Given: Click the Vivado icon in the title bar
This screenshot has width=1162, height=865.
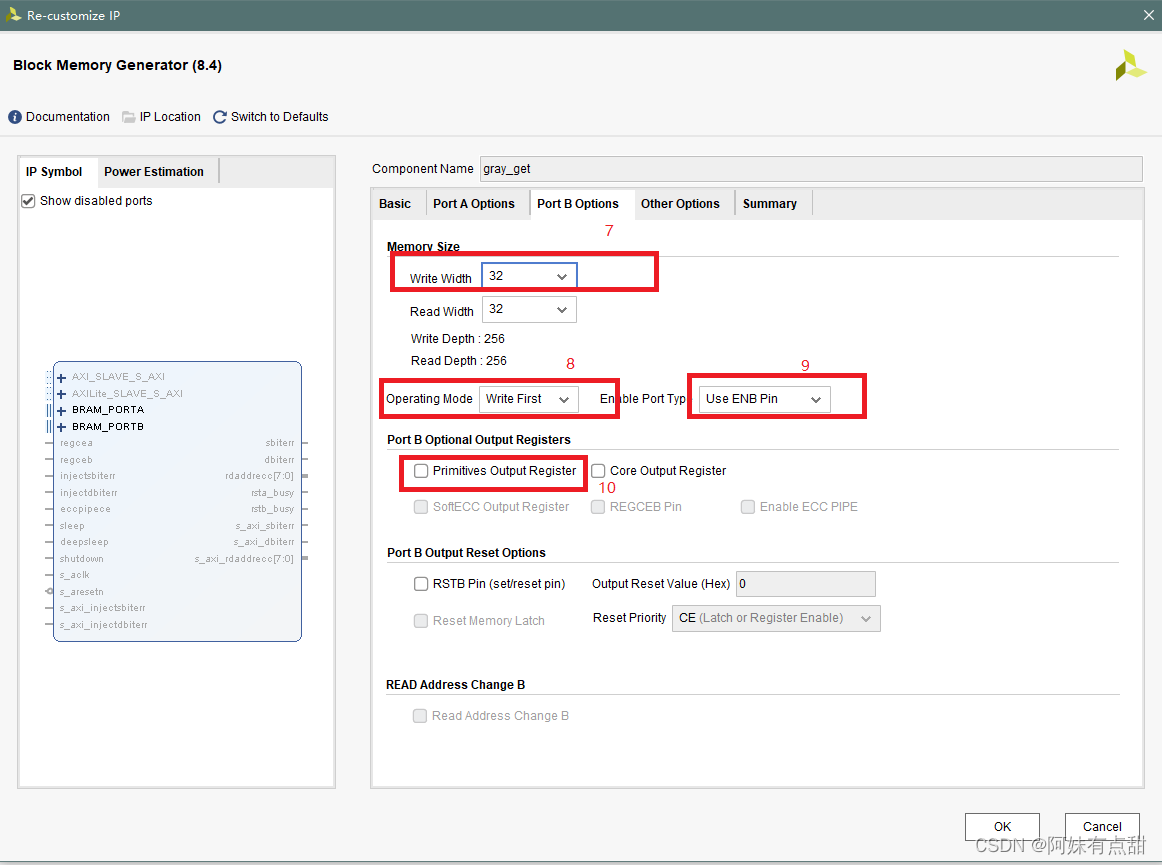Looking at the screenshot, I should (x=13, y=15).
